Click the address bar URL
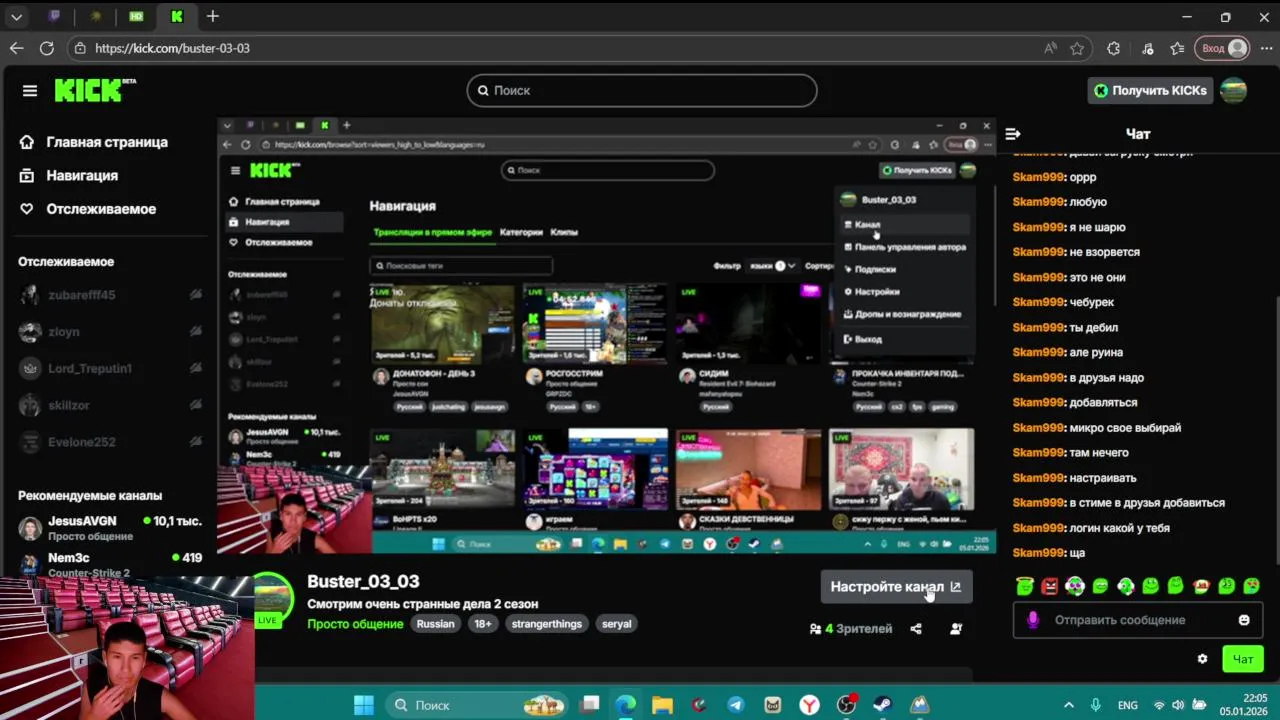Viewport: 1280px width, 720px height. tap(172, 48)
